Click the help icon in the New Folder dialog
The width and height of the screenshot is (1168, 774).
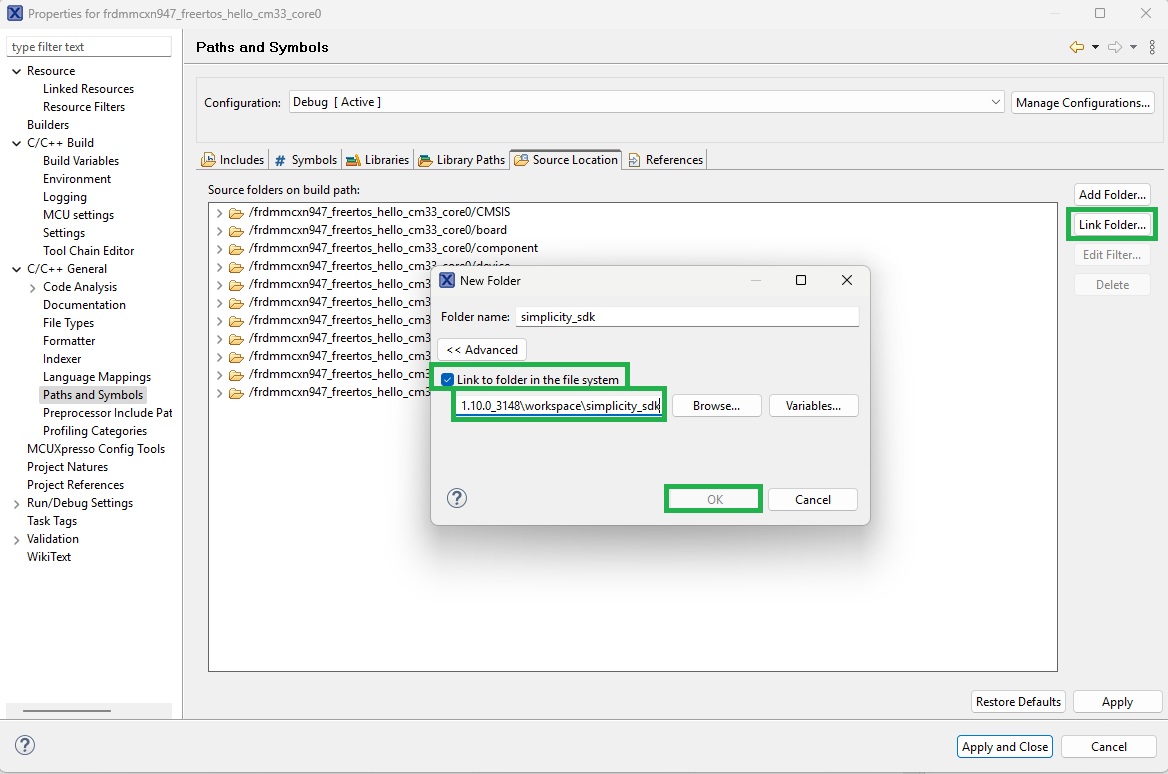(x=457, y=497)
